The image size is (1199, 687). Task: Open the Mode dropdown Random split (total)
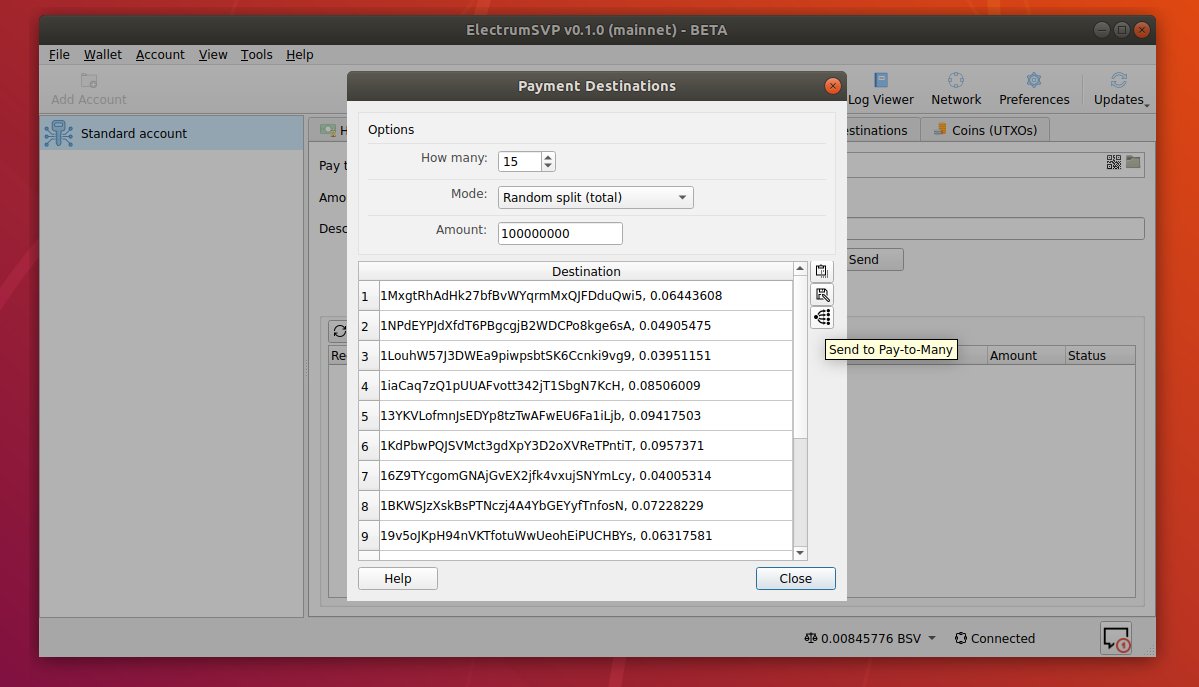(x=595, y=197)
